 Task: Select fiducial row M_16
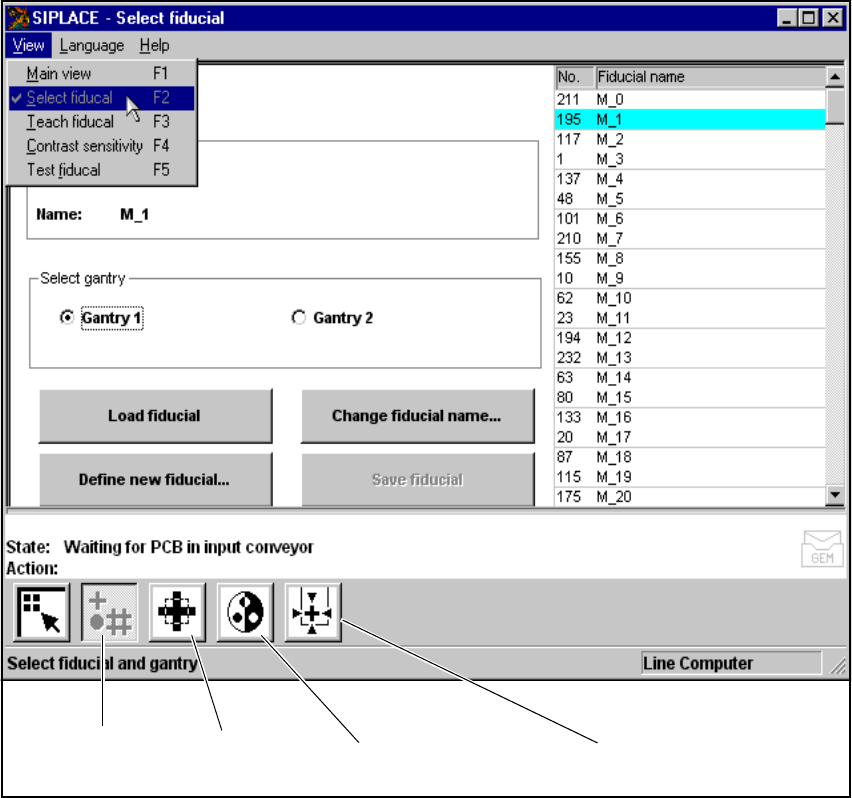point(690,417)
